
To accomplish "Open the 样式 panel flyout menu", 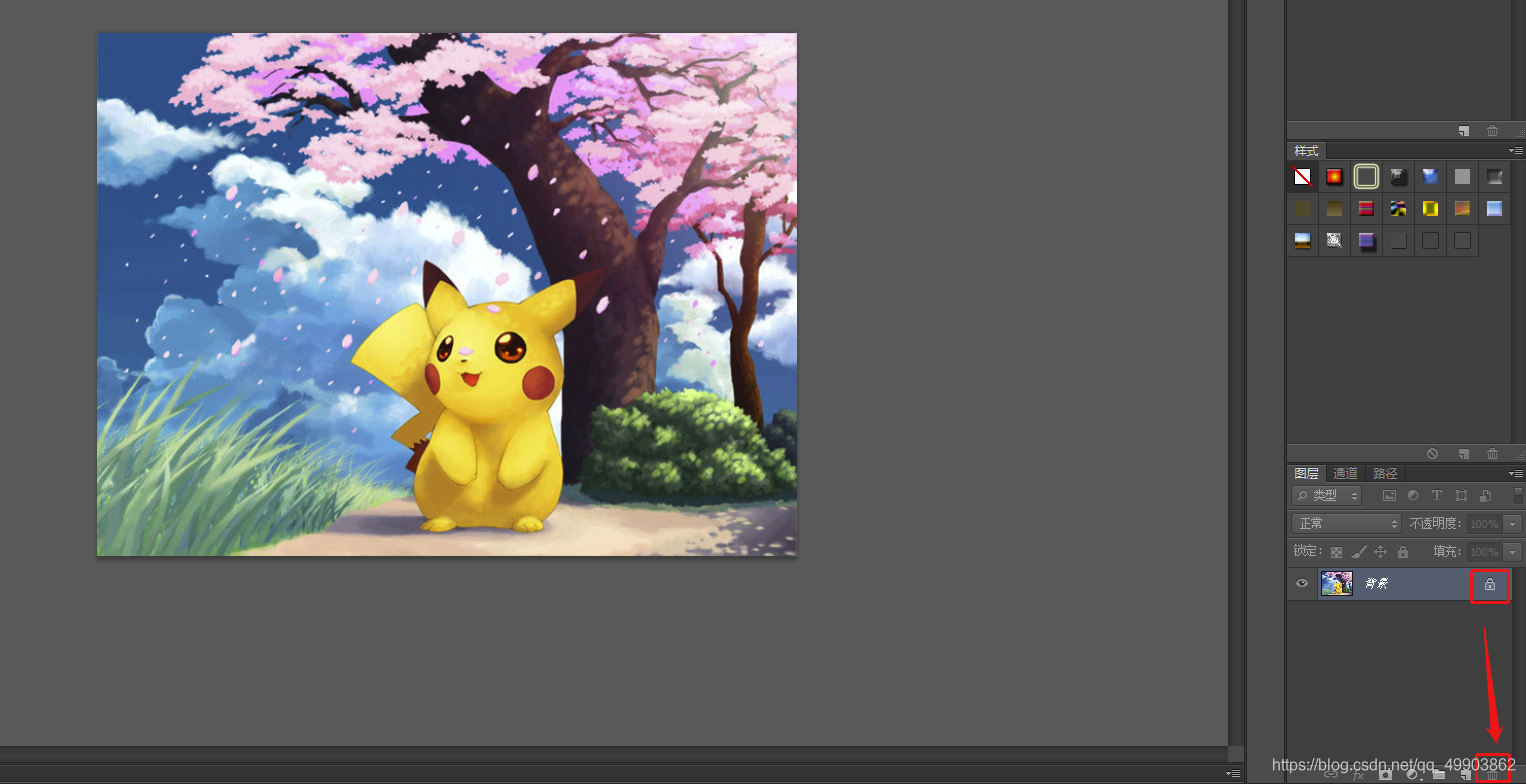I will pos(1516,151).
